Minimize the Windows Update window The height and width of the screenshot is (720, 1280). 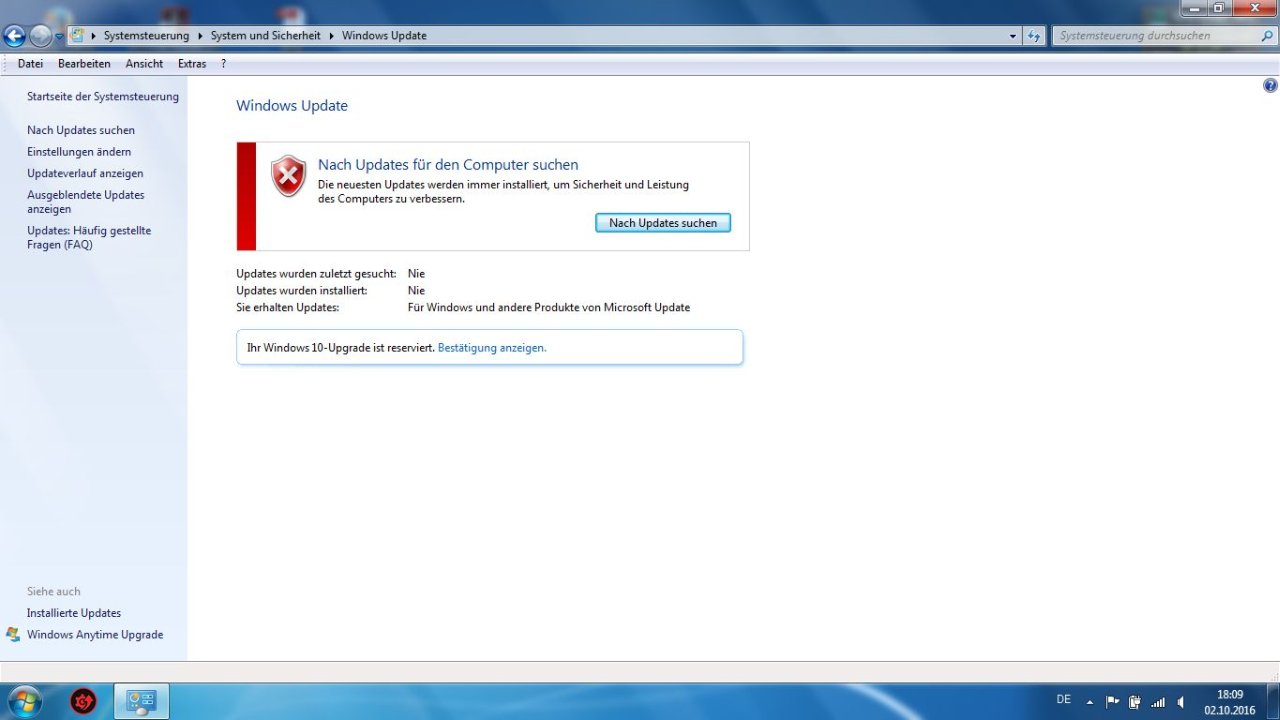point(1192,8)
